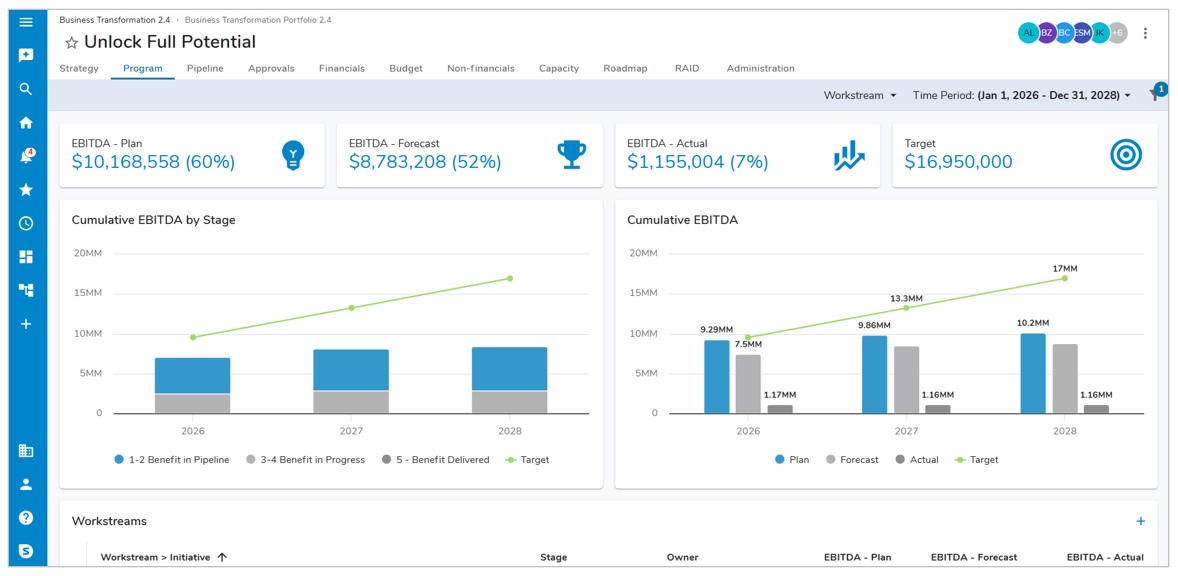This screenshot has height=576, width=1178.
Task: Toggle Target series in Cumulative EBITDA legend
Action: tap(975, 460)
